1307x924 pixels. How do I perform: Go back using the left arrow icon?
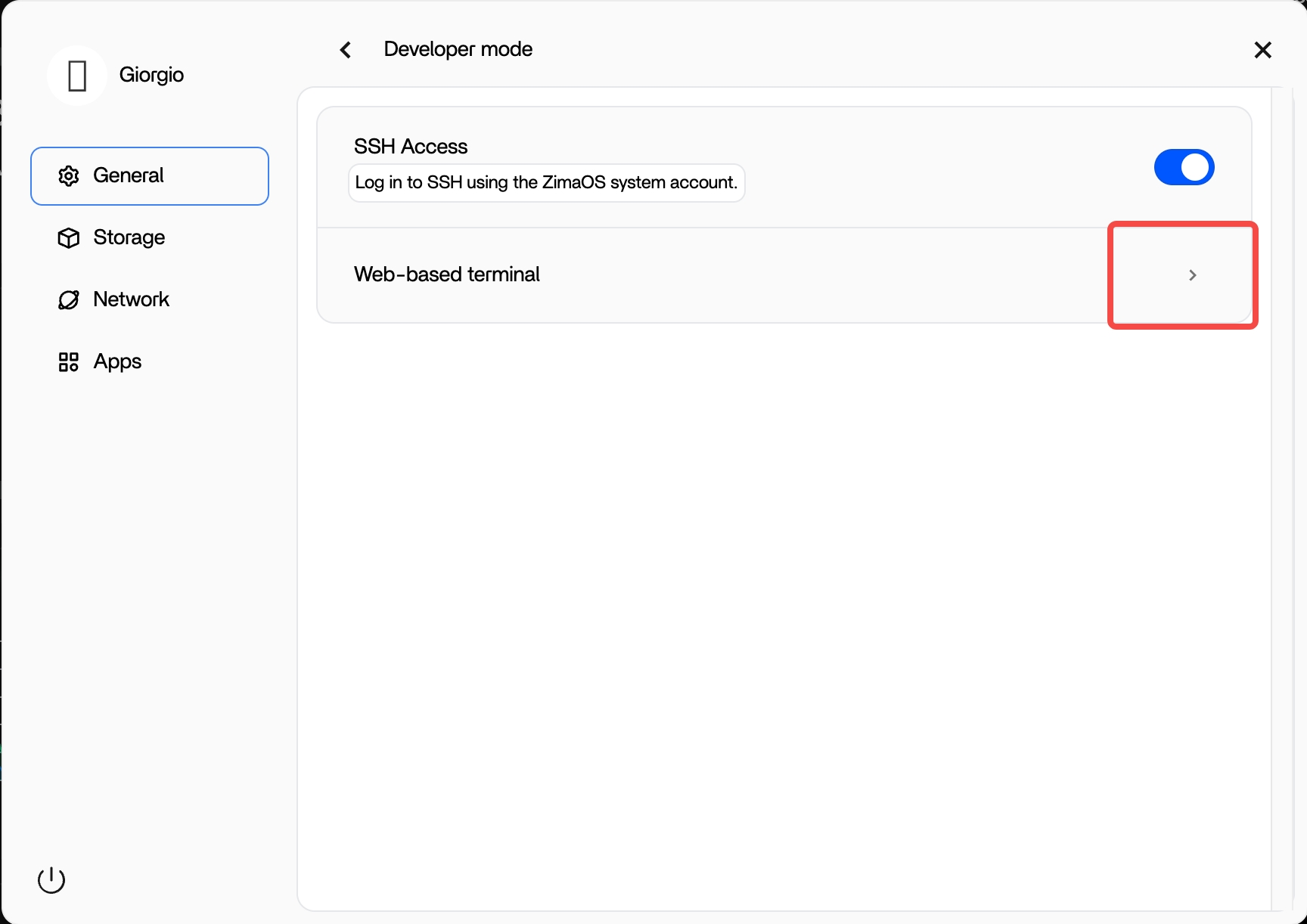(346, 50)
